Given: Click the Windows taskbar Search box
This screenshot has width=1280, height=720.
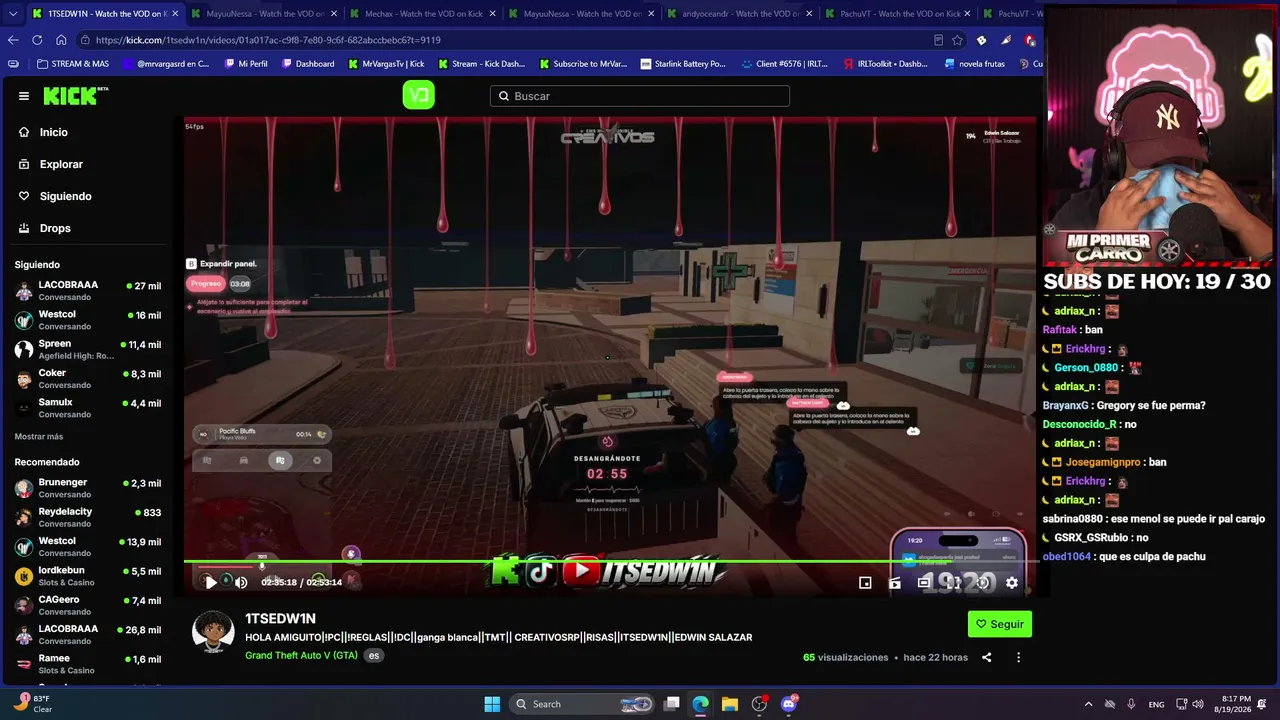Looking at the screenshot, I should [x=582, y=704].
